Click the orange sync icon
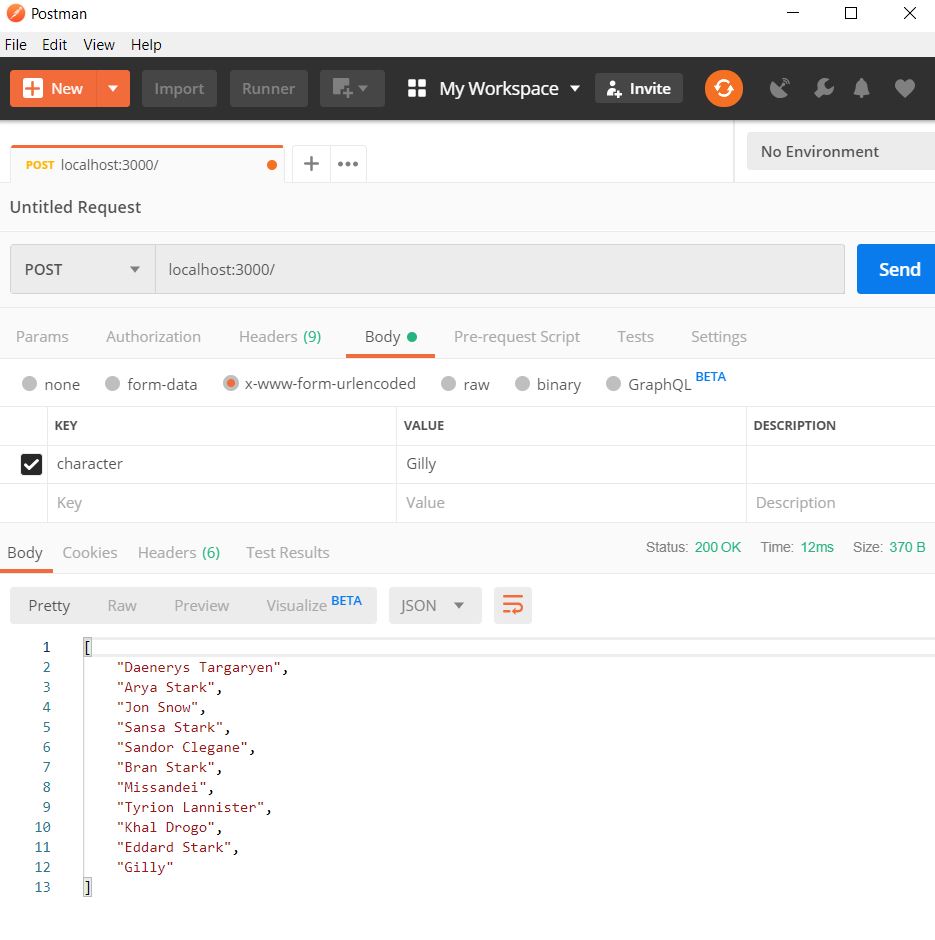The height and width of the screenshot is (940, 935). [x=723, y=89]
